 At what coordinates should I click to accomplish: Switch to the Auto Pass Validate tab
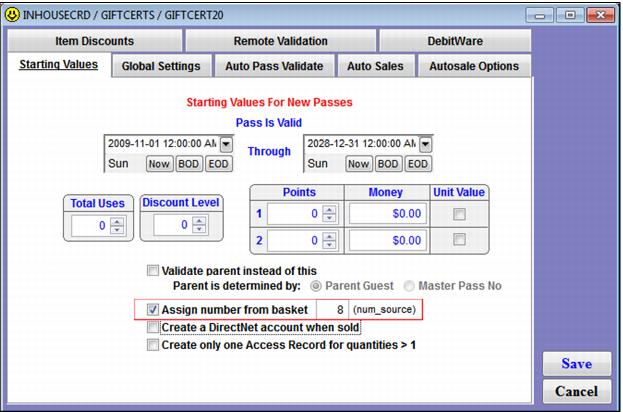274,66
